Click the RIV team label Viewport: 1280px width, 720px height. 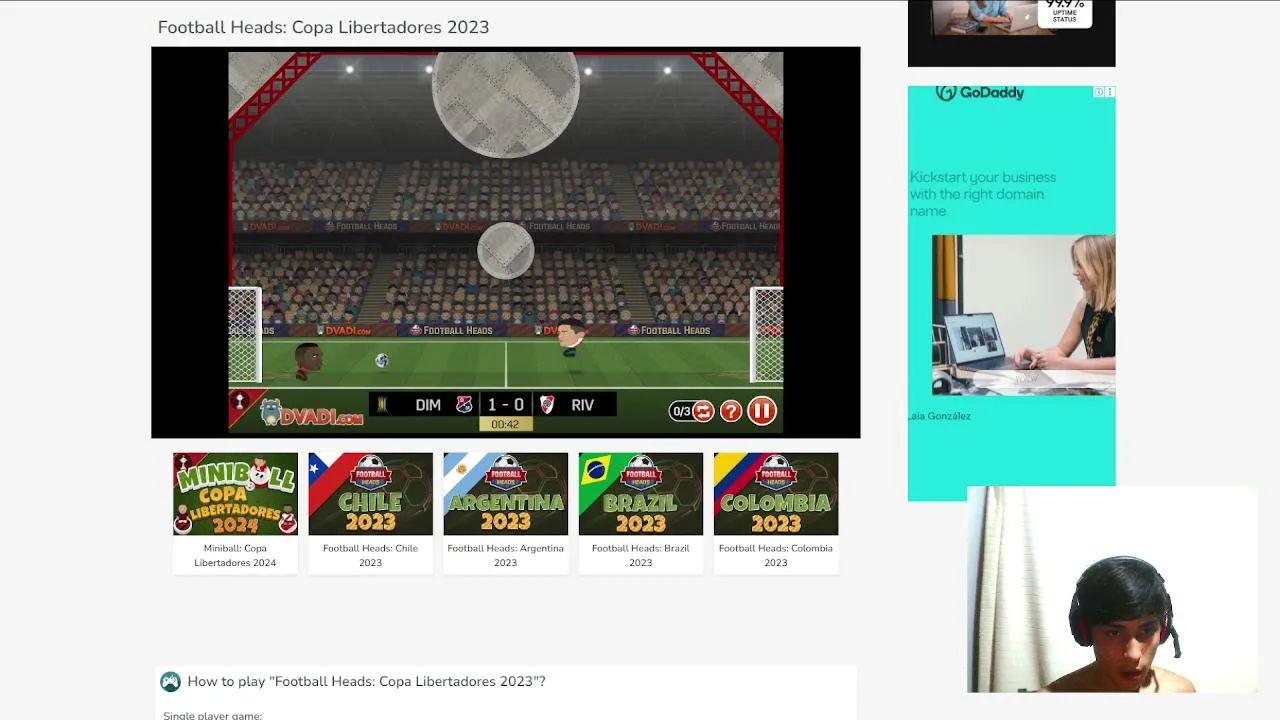tap(582, 404)
